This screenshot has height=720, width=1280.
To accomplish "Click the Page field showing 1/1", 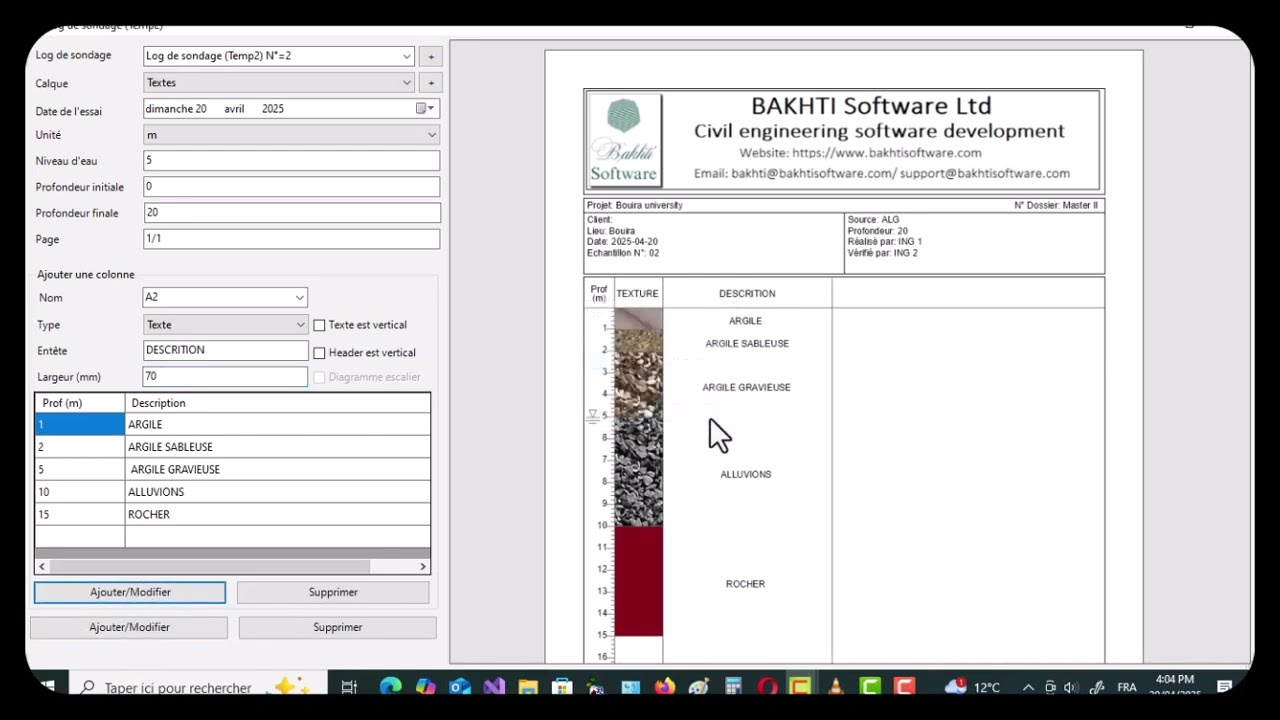I will [291, 239].
